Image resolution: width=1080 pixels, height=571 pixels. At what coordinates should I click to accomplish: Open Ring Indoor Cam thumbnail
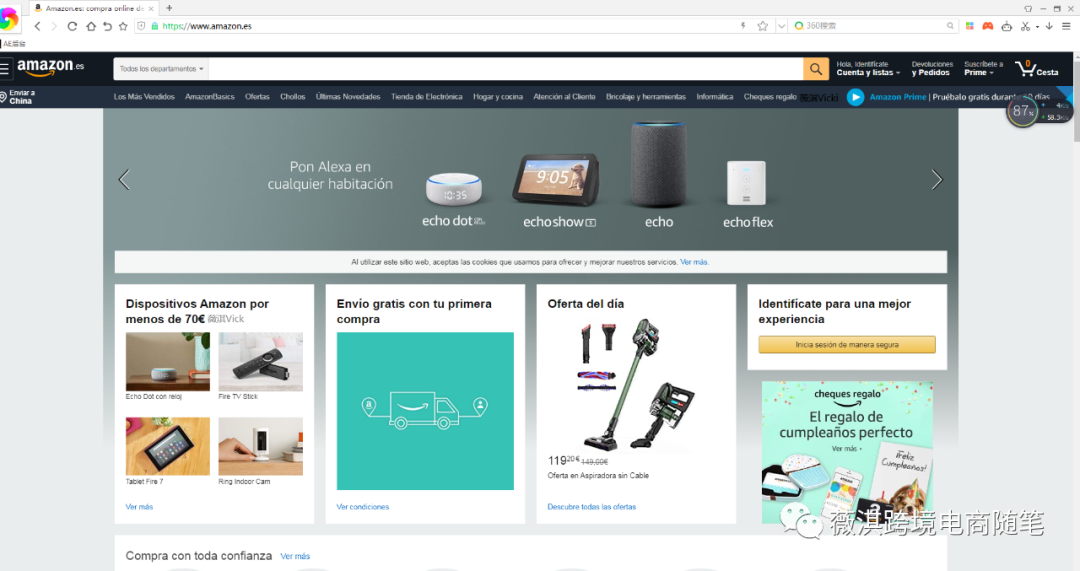pos(260,446)
